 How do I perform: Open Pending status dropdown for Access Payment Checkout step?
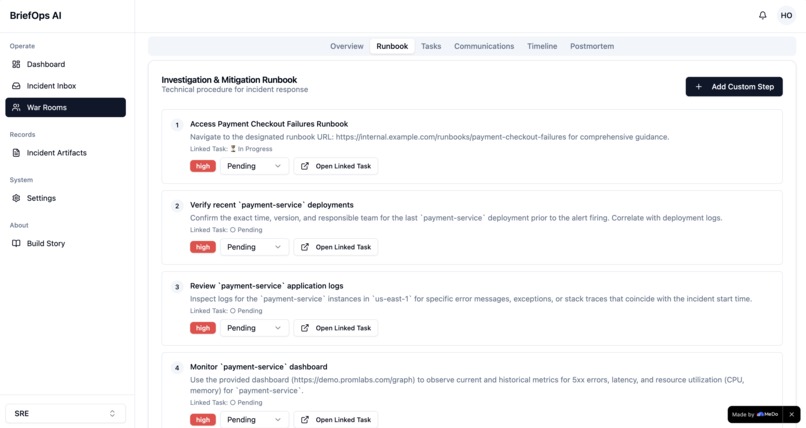[x=254, y=166]
